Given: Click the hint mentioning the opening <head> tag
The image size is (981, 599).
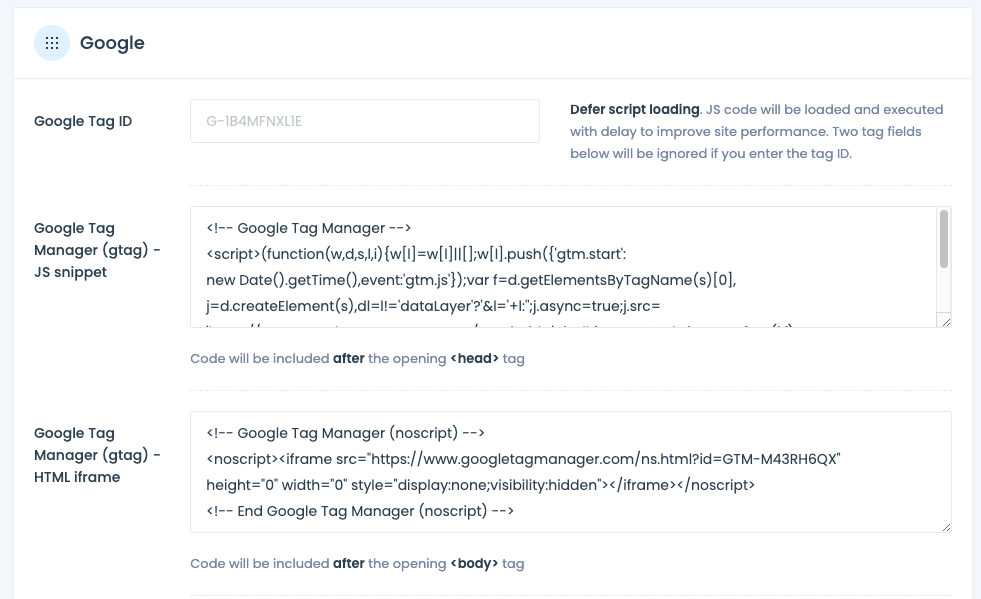Looking at the screenshot, I should 357,359.
